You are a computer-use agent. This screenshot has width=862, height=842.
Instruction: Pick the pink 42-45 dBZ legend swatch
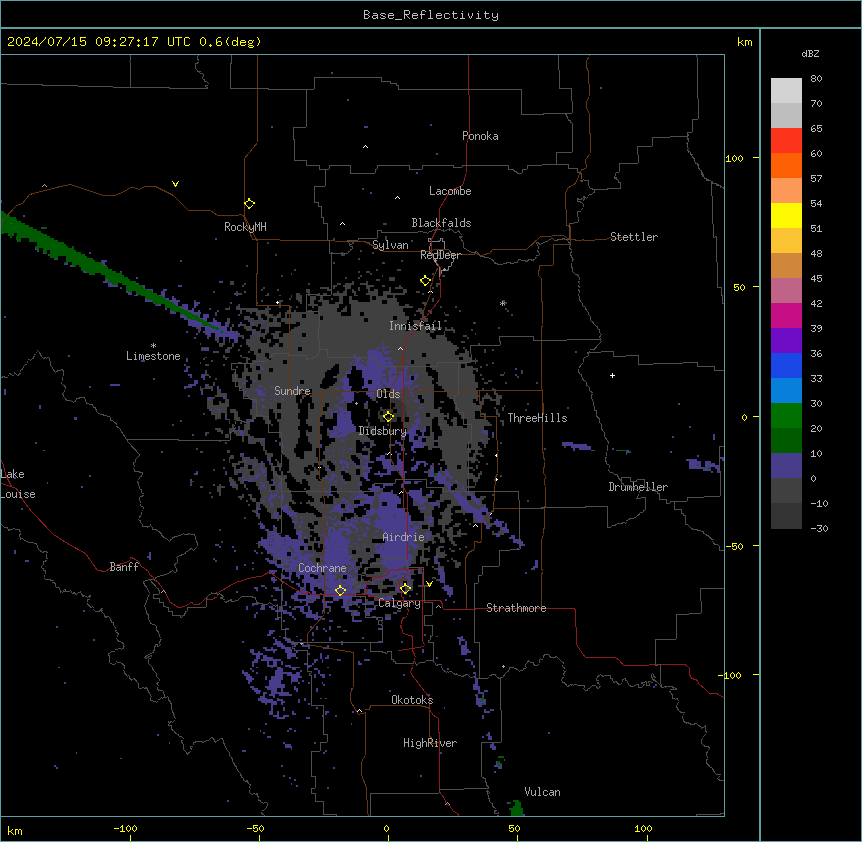[x=786, y=290]
